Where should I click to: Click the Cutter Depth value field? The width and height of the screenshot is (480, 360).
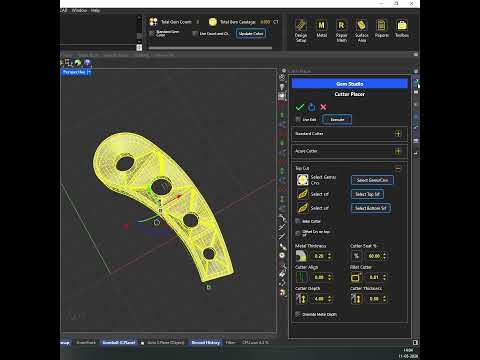point(318,299)
